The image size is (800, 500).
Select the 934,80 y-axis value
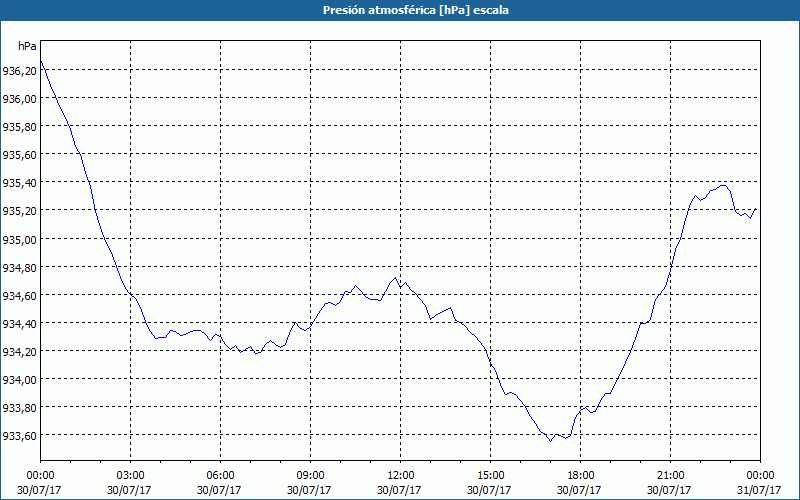tap(19, 268)
